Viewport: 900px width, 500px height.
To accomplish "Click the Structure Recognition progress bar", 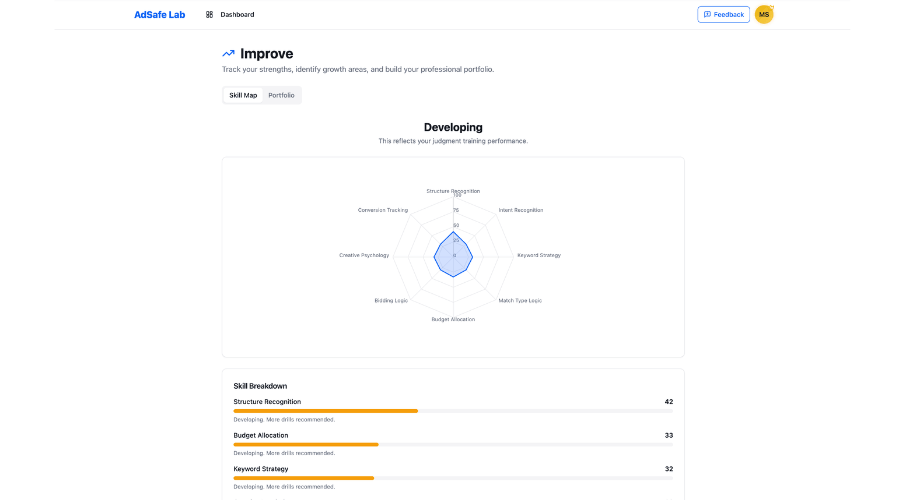I will tap(453, 410).
